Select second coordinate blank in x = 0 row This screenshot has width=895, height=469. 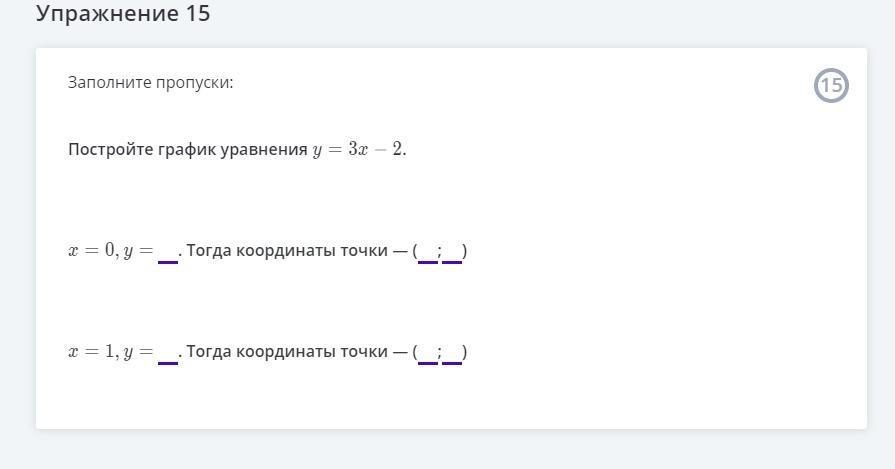click(452, 252)
